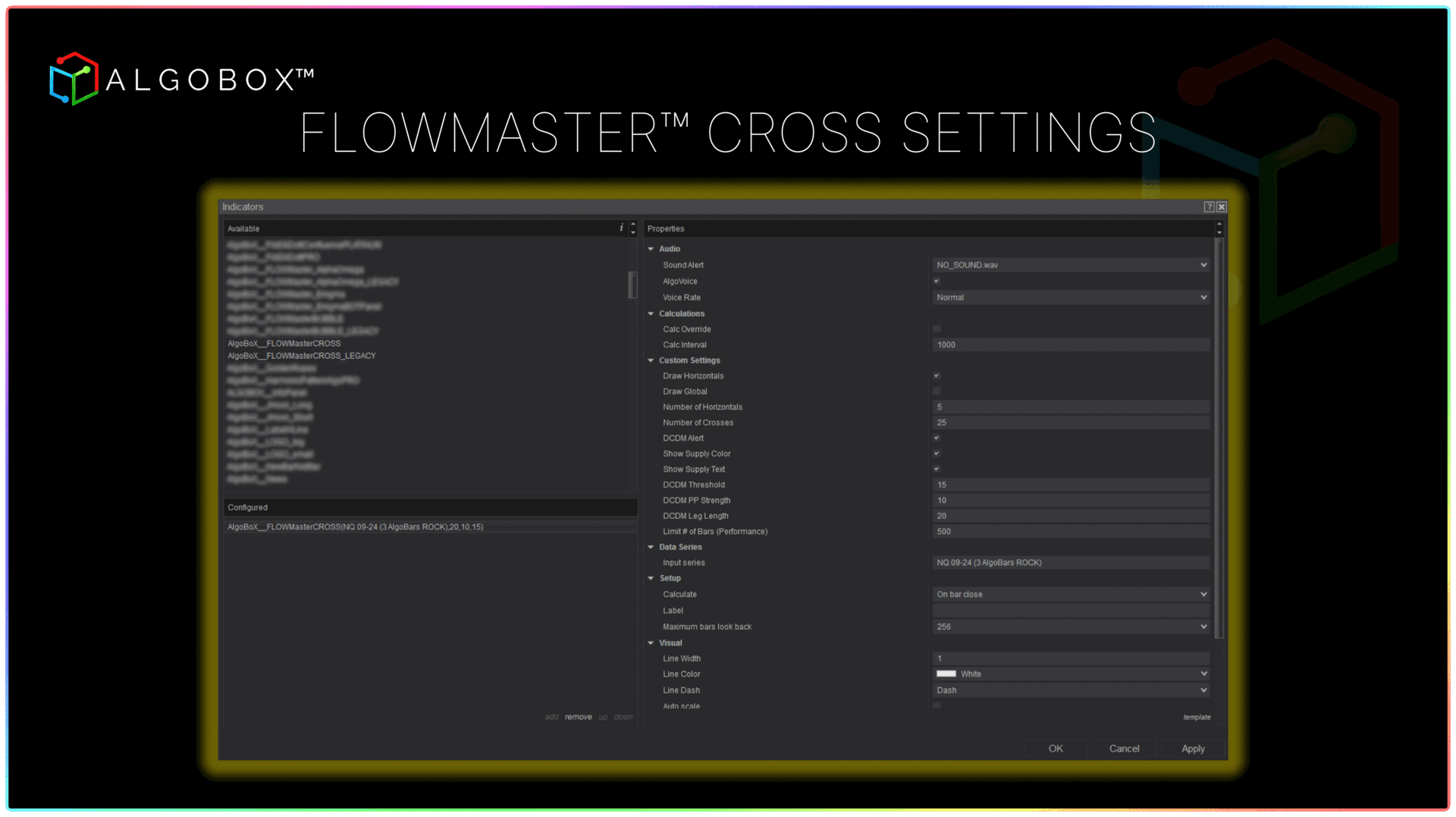Disable the AlgoVoice checkbox
1456x817 pixels.
tap(937, 281)
